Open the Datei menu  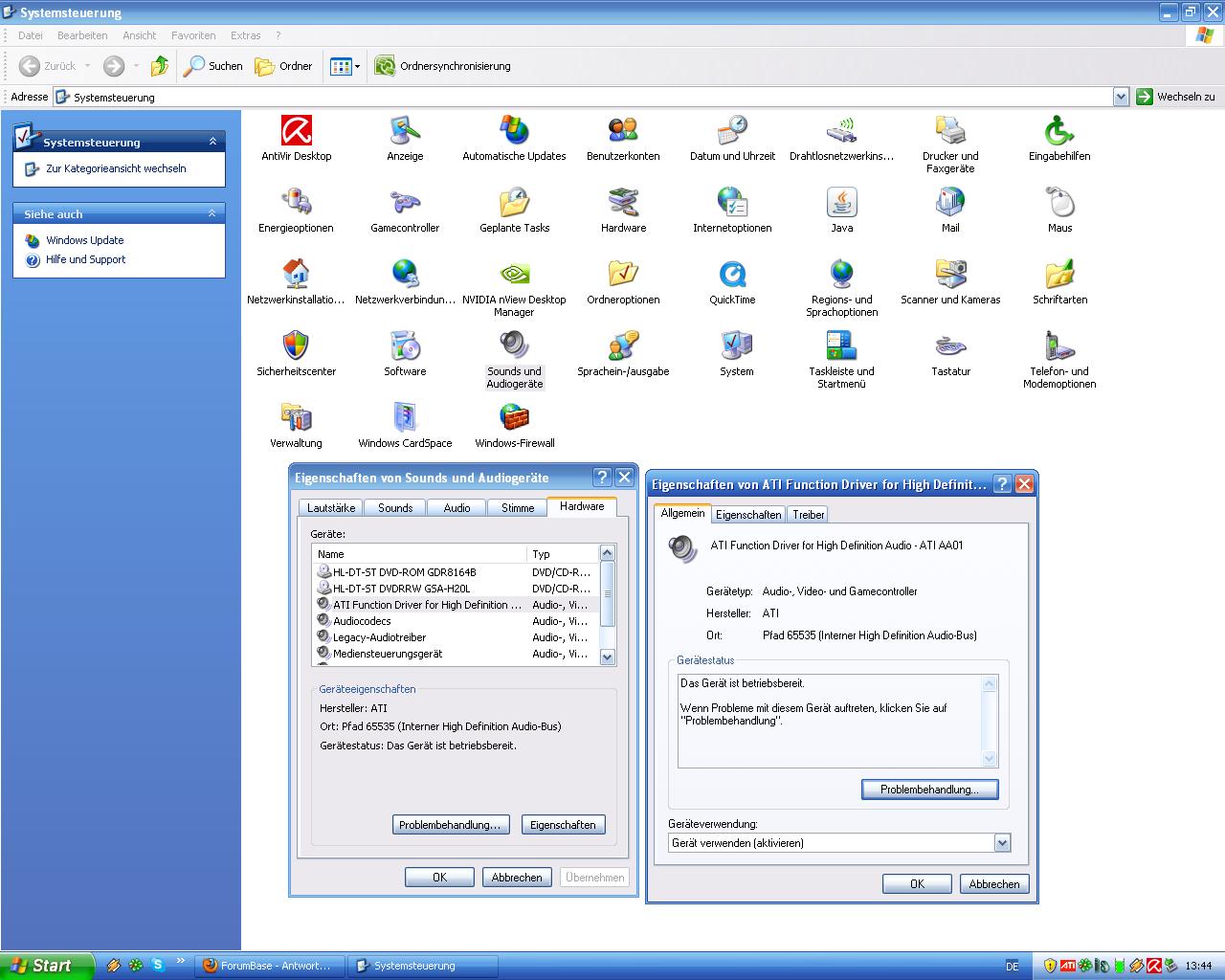31,35
